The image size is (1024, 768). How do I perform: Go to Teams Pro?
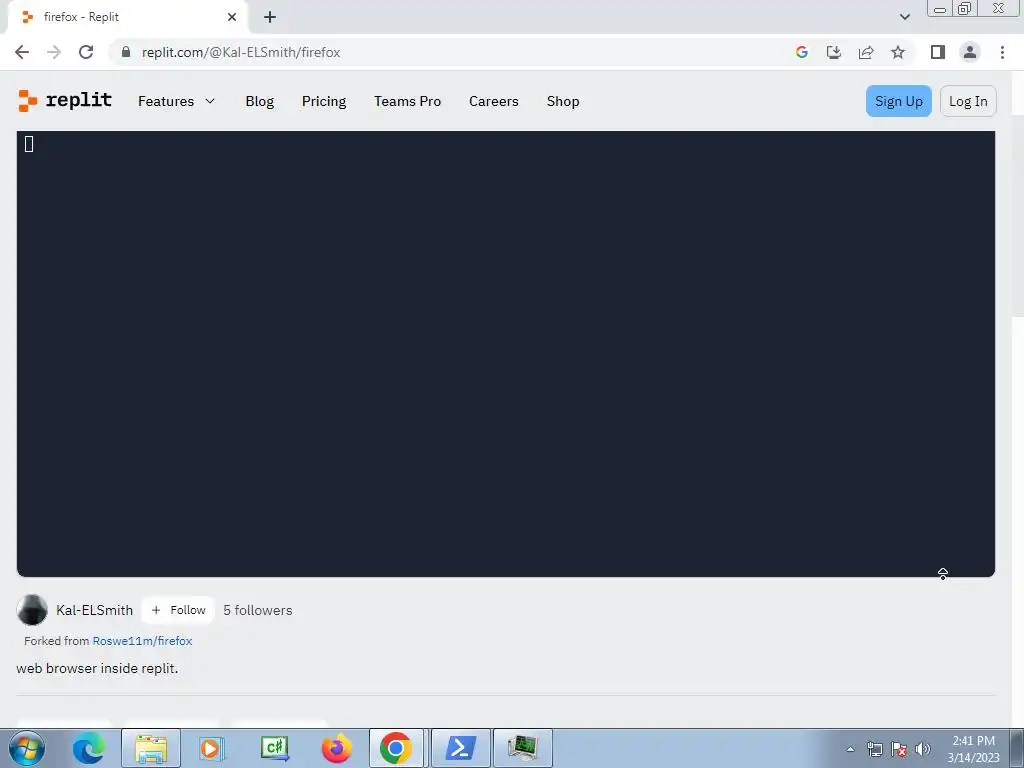[408, 101]
